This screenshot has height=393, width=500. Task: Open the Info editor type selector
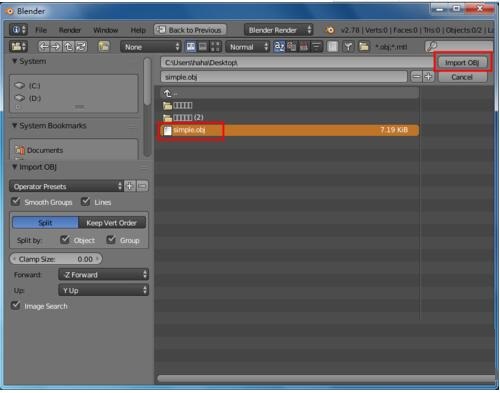(x=18, y=30)
